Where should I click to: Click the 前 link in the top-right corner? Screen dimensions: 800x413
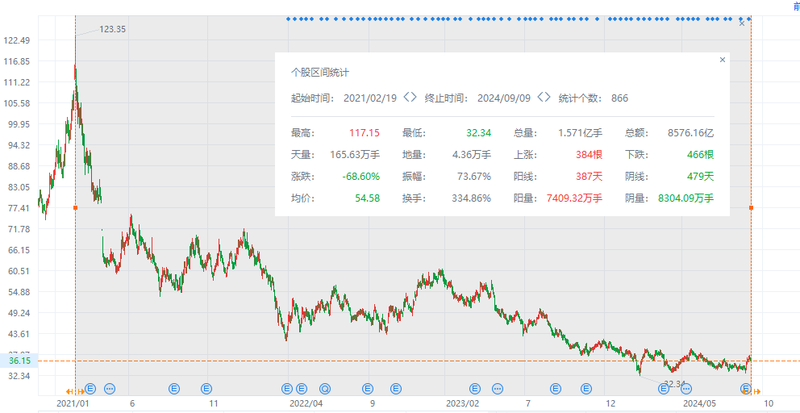[x=794, y=5]
